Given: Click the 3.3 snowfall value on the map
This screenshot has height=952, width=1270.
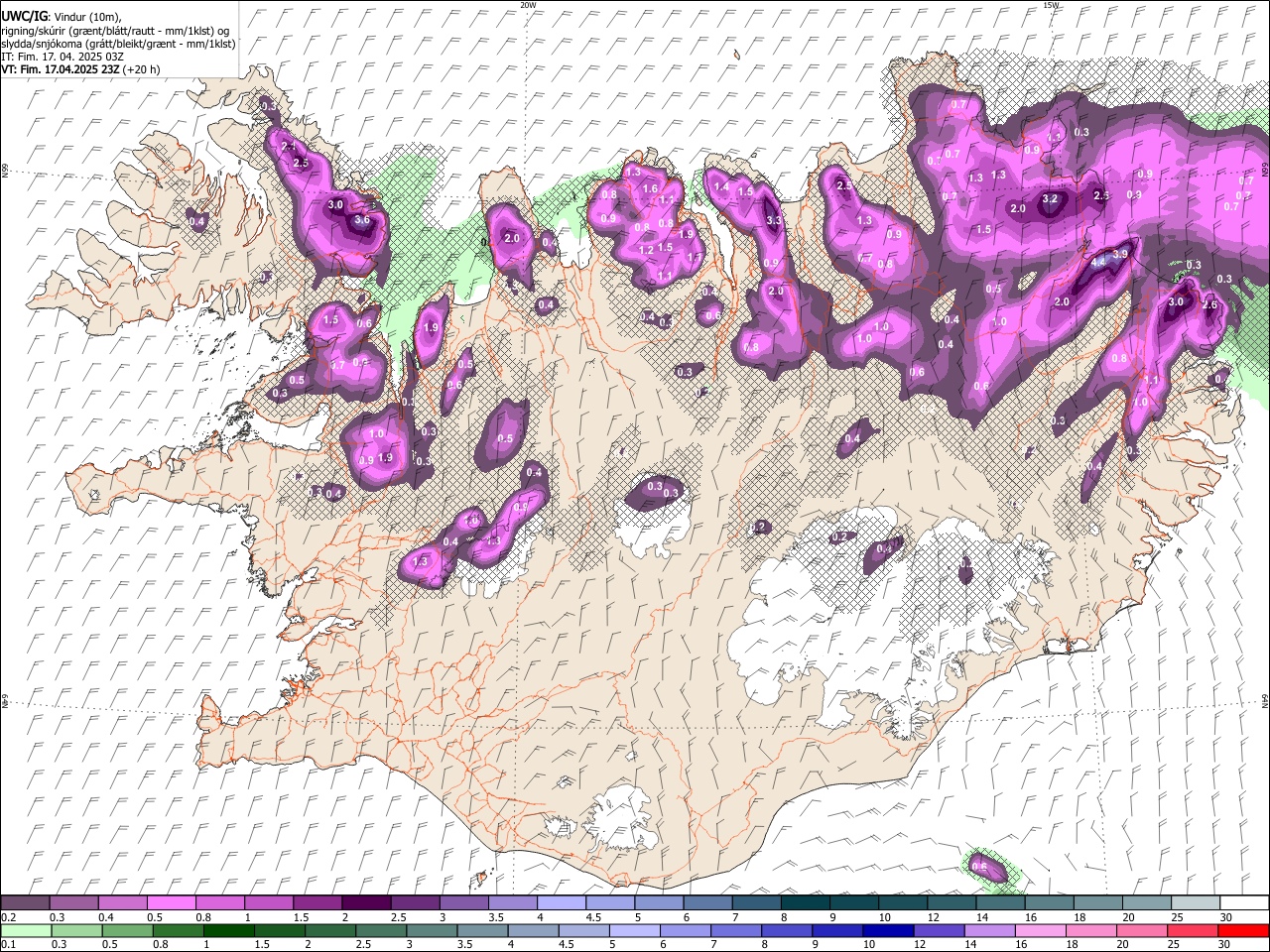Looking at the screenshot, I should pos(775,220).
